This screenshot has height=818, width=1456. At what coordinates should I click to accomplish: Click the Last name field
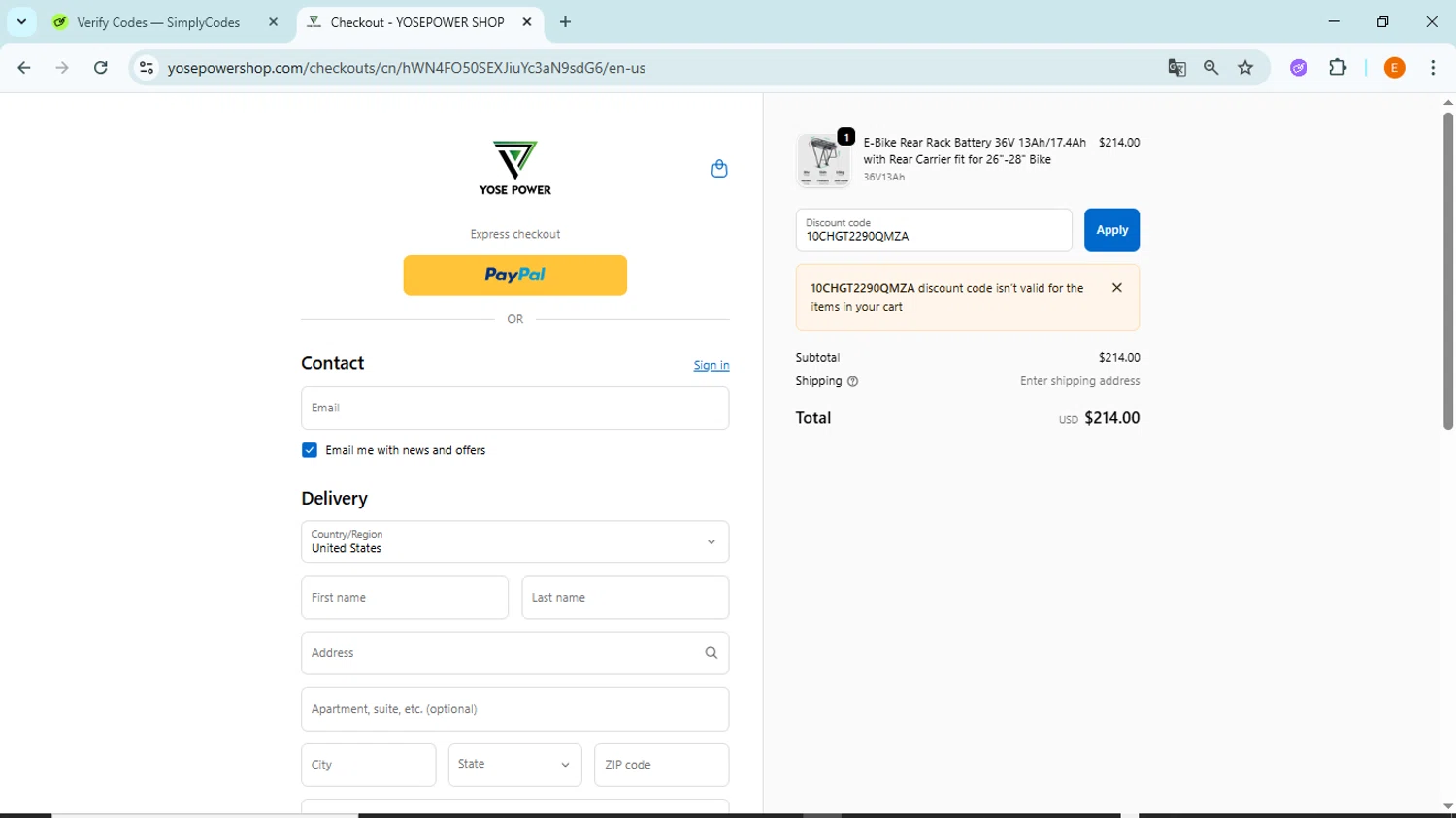tap(625, 598)
